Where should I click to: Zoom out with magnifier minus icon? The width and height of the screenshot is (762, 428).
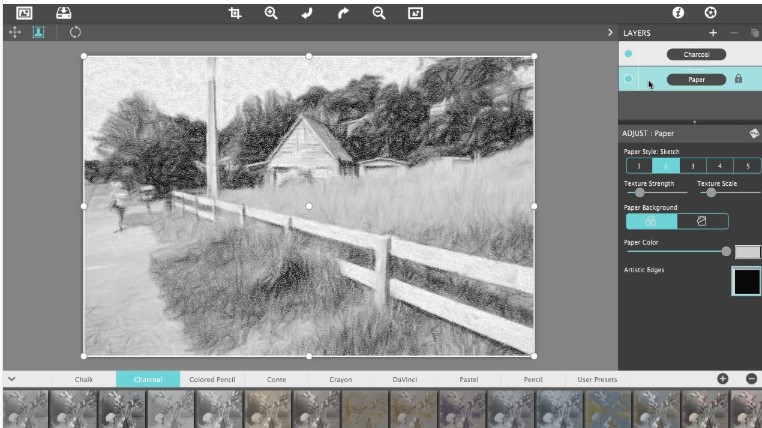tap(379, 13)
